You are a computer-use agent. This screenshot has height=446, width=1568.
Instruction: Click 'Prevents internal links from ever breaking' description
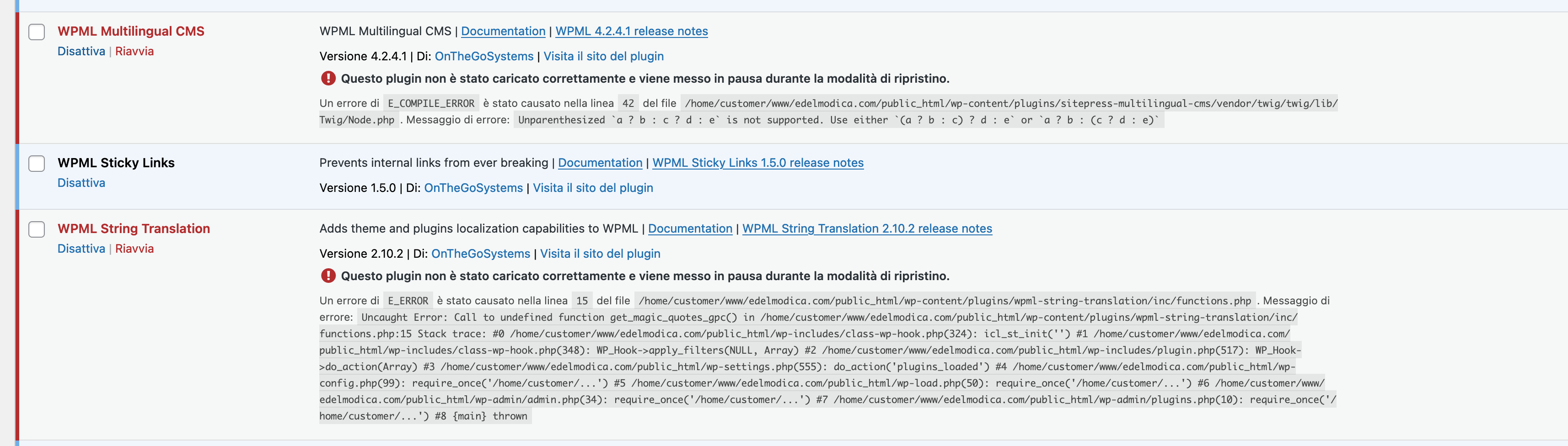[433, 163]
